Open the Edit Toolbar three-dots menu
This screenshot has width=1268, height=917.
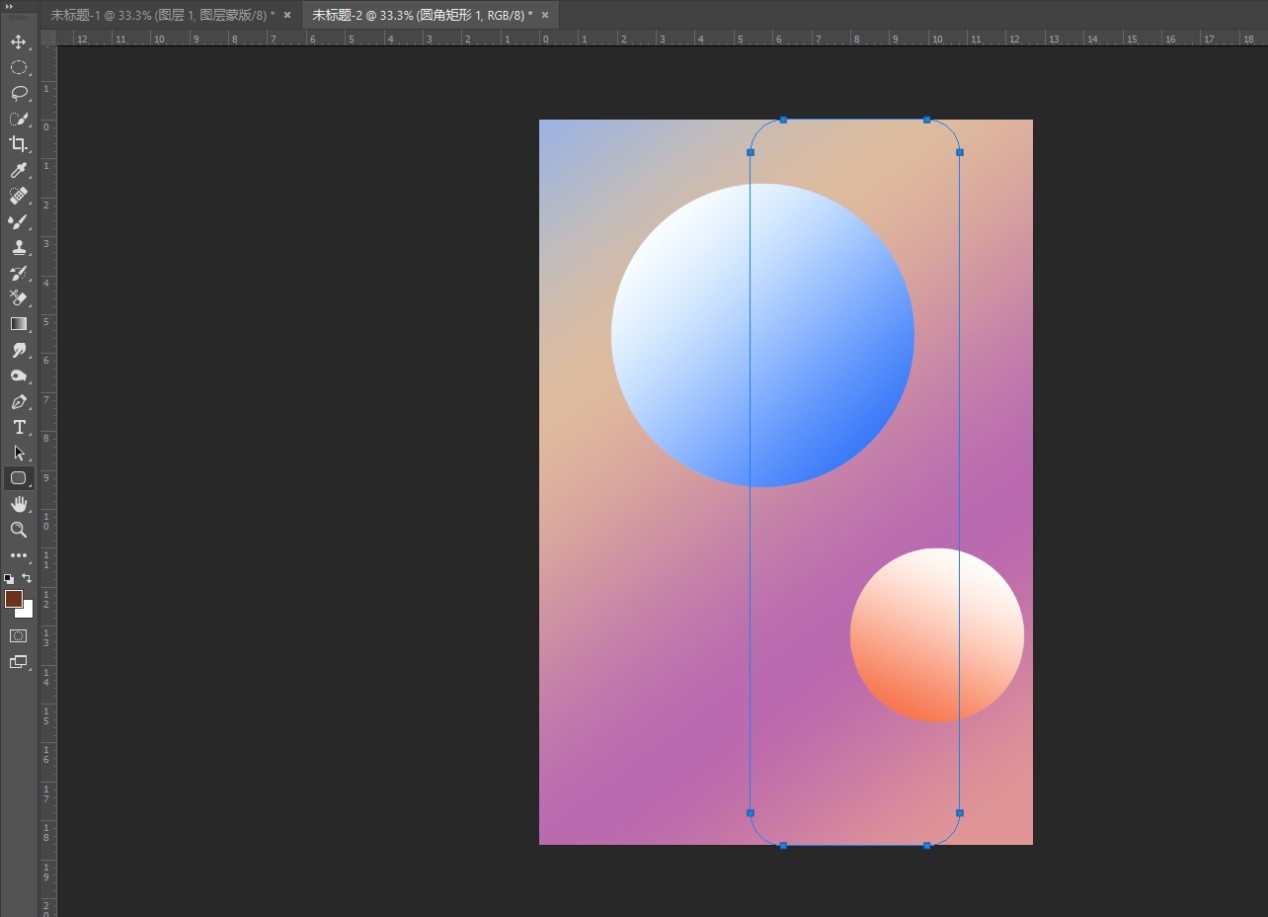click(x=18, y=555)
